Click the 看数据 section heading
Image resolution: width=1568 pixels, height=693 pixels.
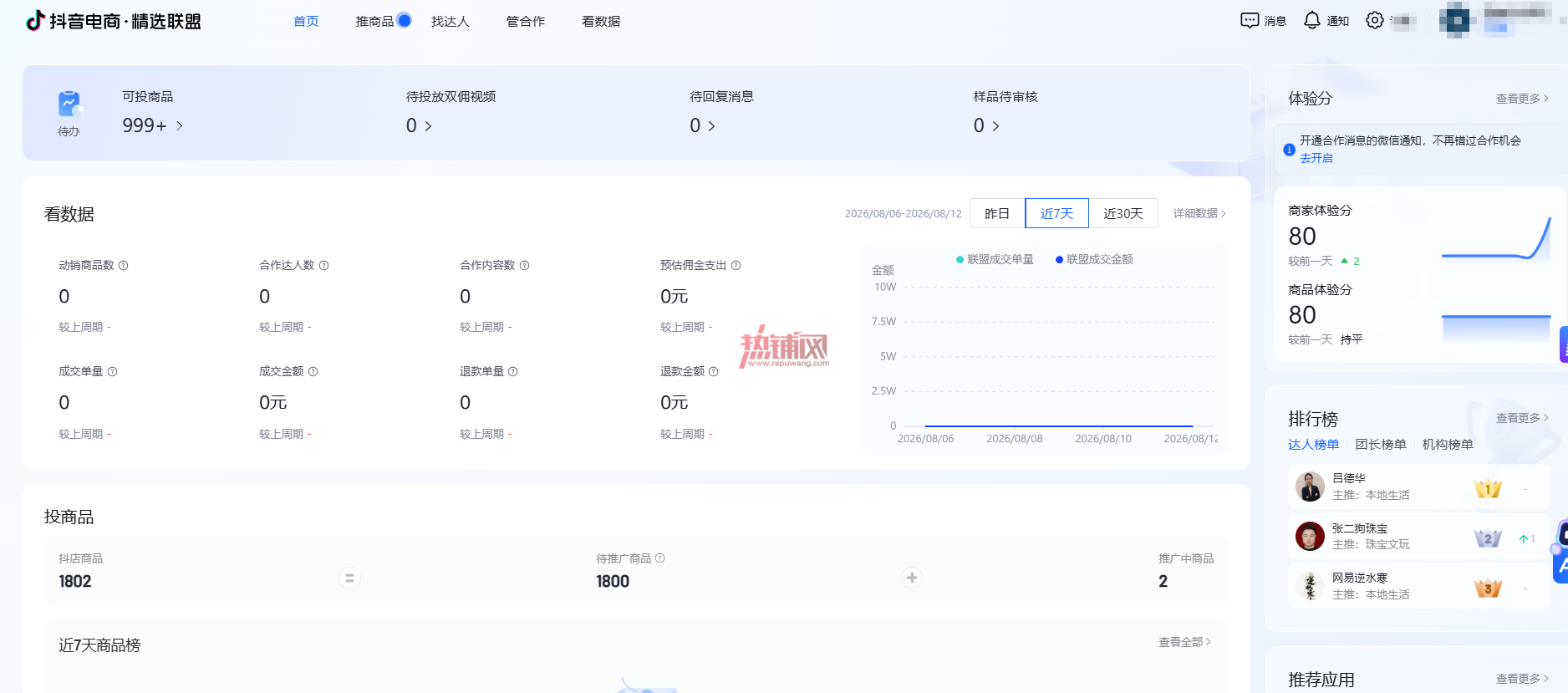click(x=69, y=215)
